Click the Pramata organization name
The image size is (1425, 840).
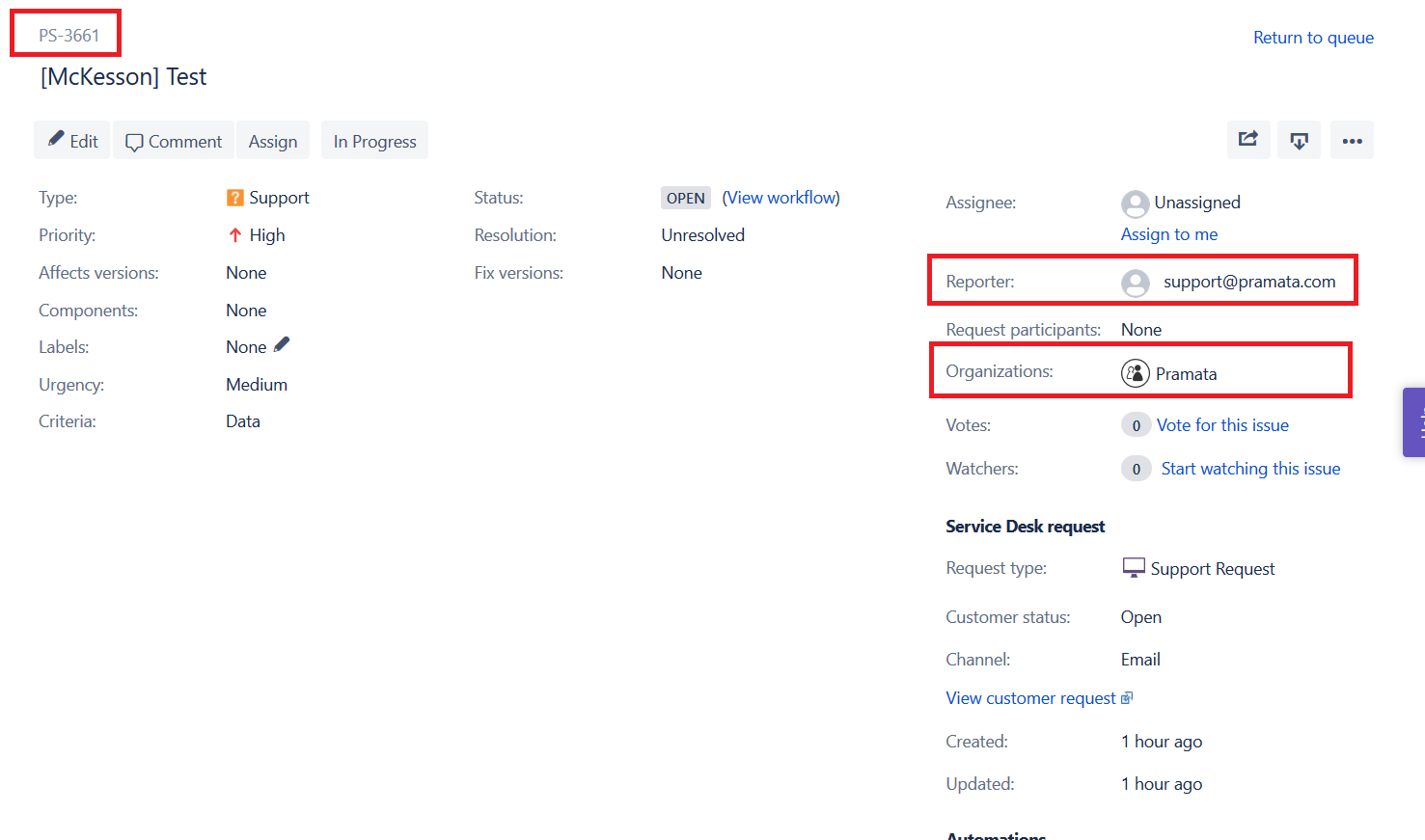coord(1186,374)
